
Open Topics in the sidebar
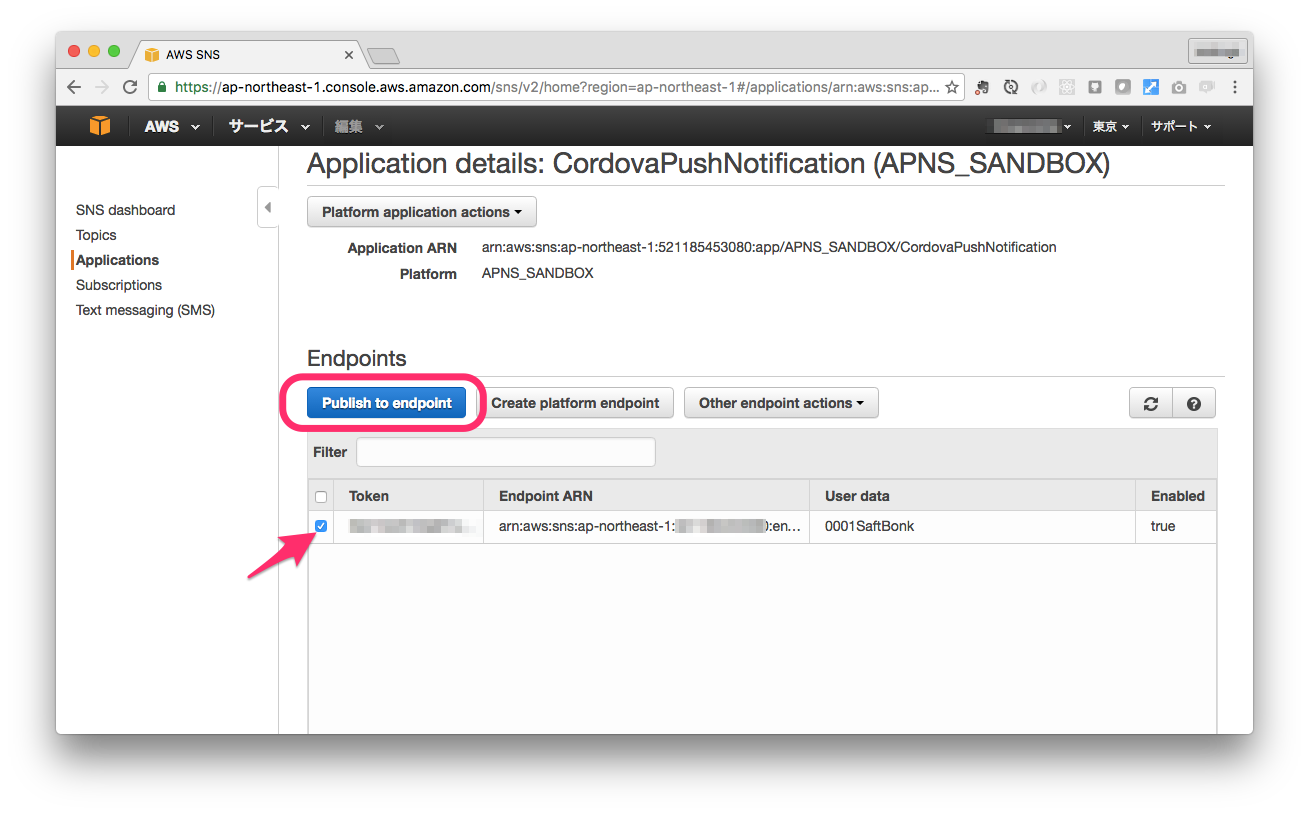pos(96,235)
